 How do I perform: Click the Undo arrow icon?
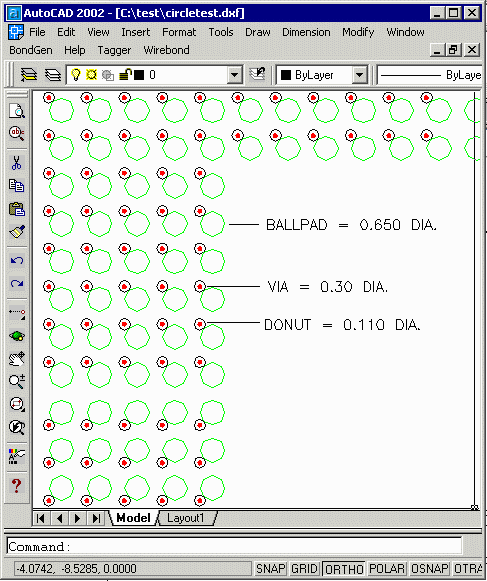[x=17, y=260]
